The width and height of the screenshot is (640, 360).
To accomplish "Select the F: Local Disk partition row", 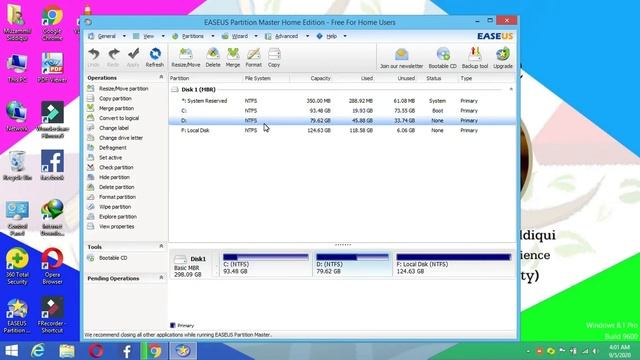I will coord(342,130).
